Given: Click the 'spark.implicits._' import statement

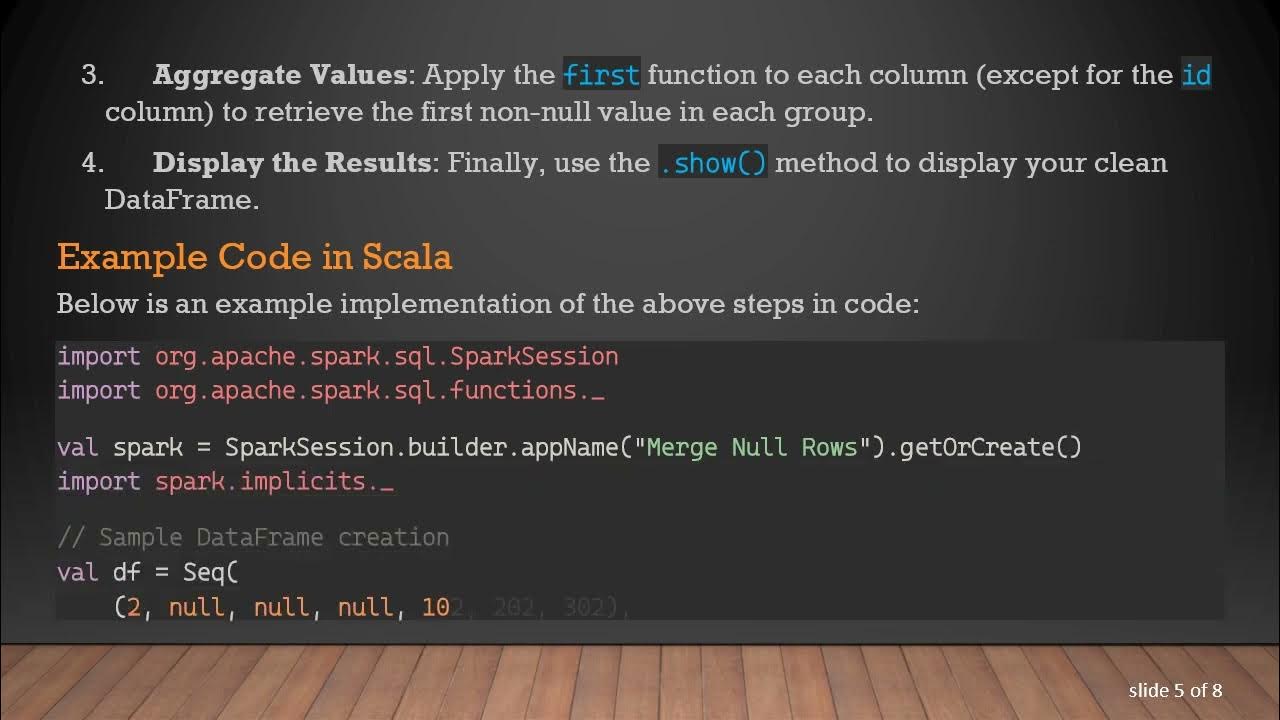Looking at the screenshot, I should pos(274,481).
